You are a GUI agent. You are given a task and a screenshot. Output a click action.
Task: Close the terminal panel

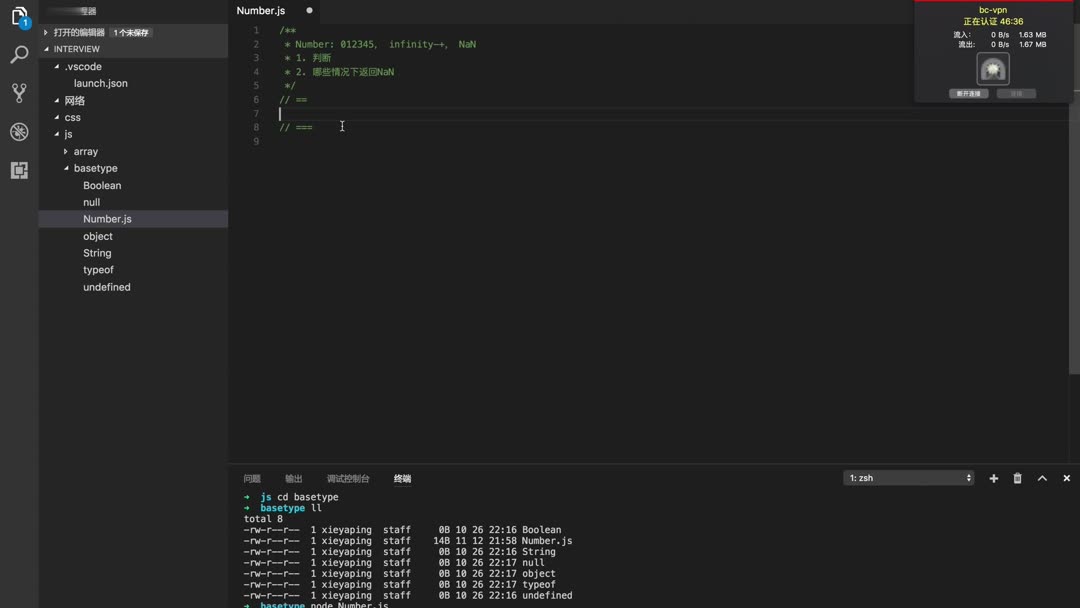point(1066,479)
